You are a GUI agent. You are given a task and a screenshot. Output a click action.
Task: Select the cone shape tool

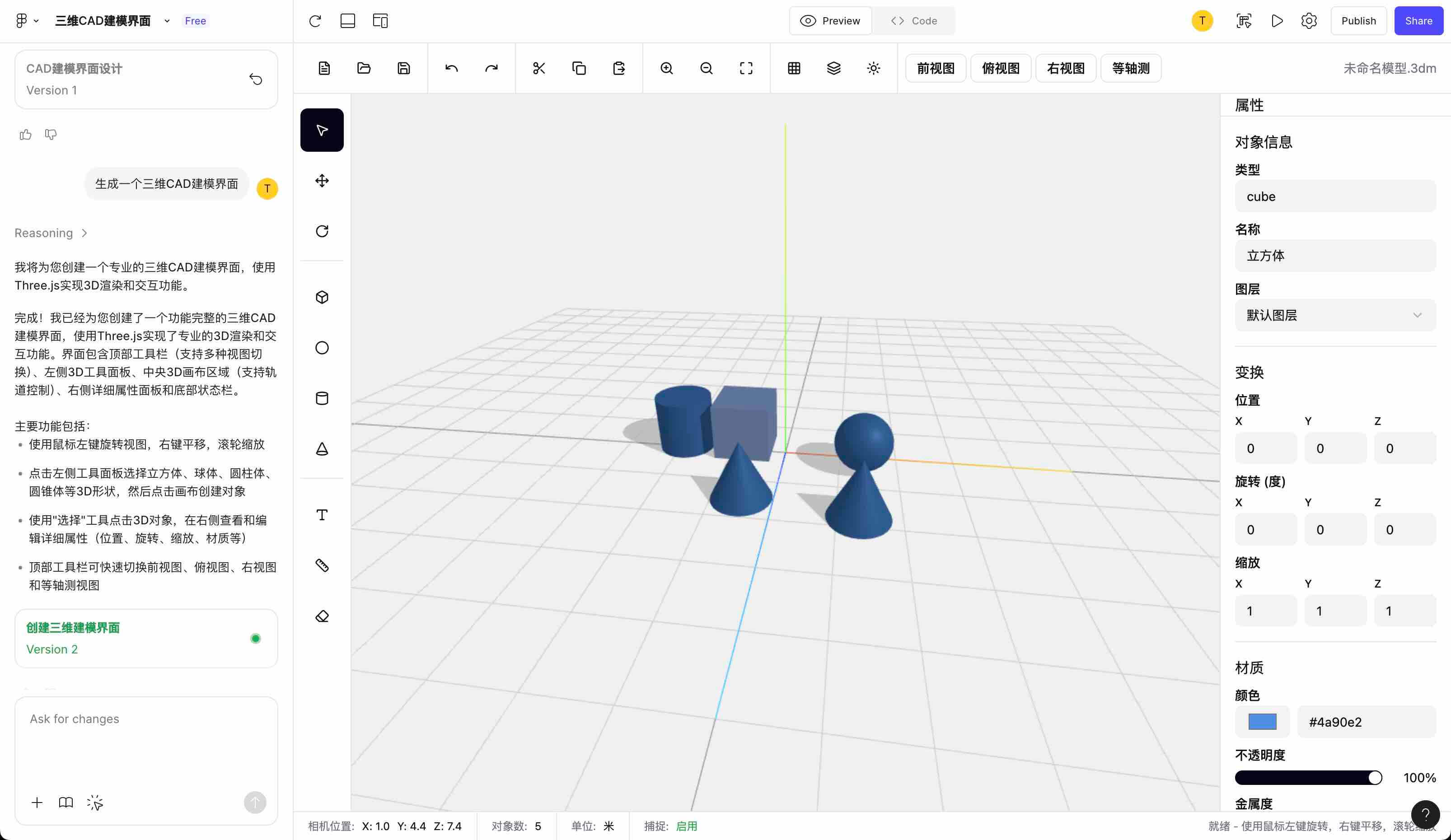322,449
